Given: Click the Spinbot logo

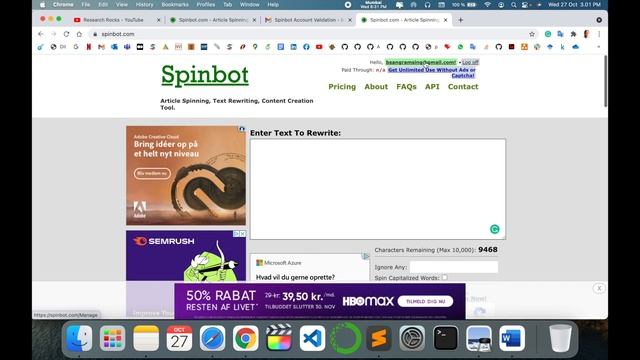Looking at the screenshot, I should tap(205, 76).
